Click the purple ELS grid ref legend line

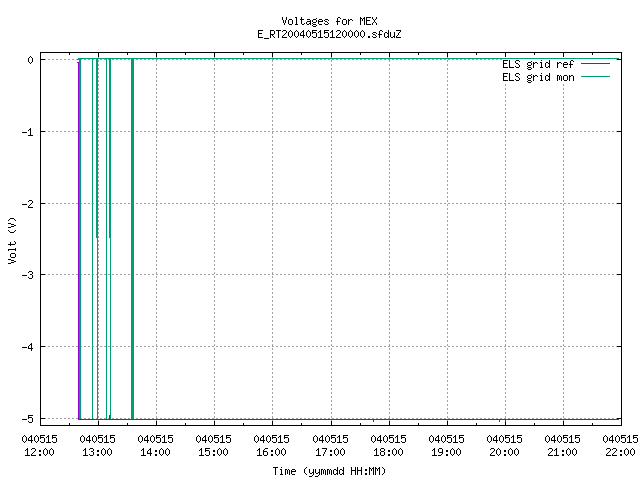pos(595,64)
